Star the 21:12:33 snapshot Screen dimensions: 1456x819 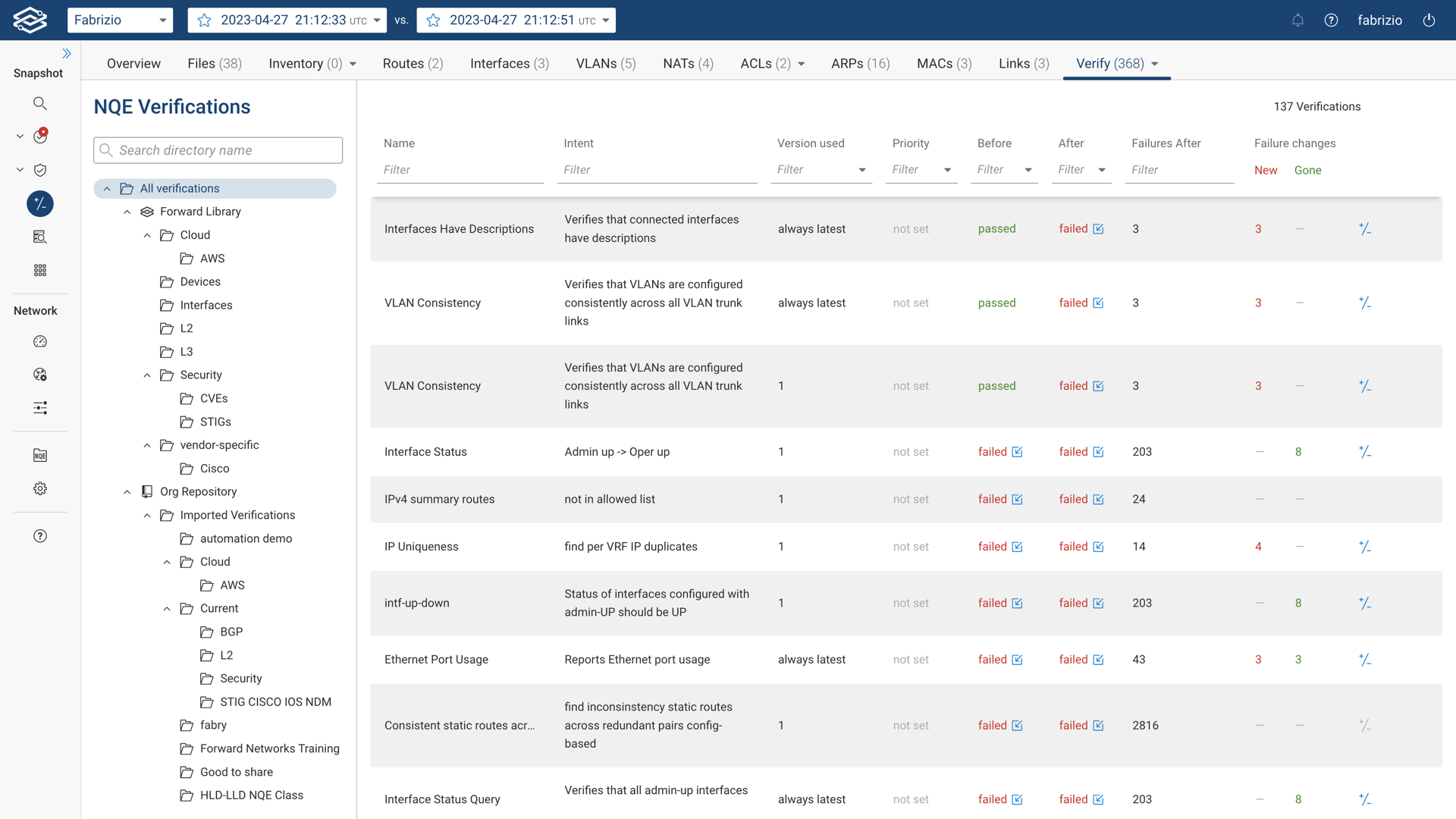coord(204,20)
